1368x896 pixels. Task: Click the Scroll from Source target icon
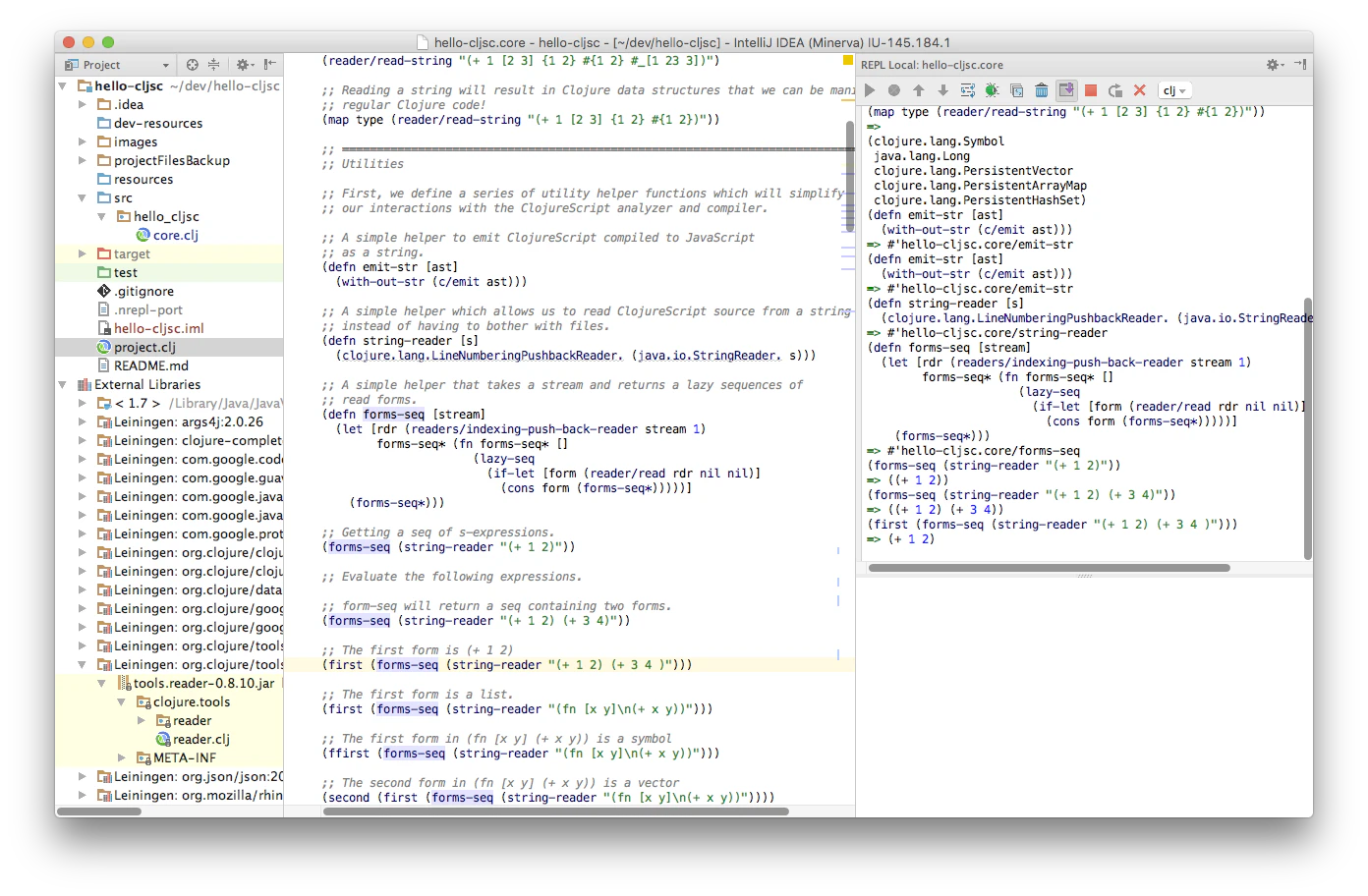point(193,65)
